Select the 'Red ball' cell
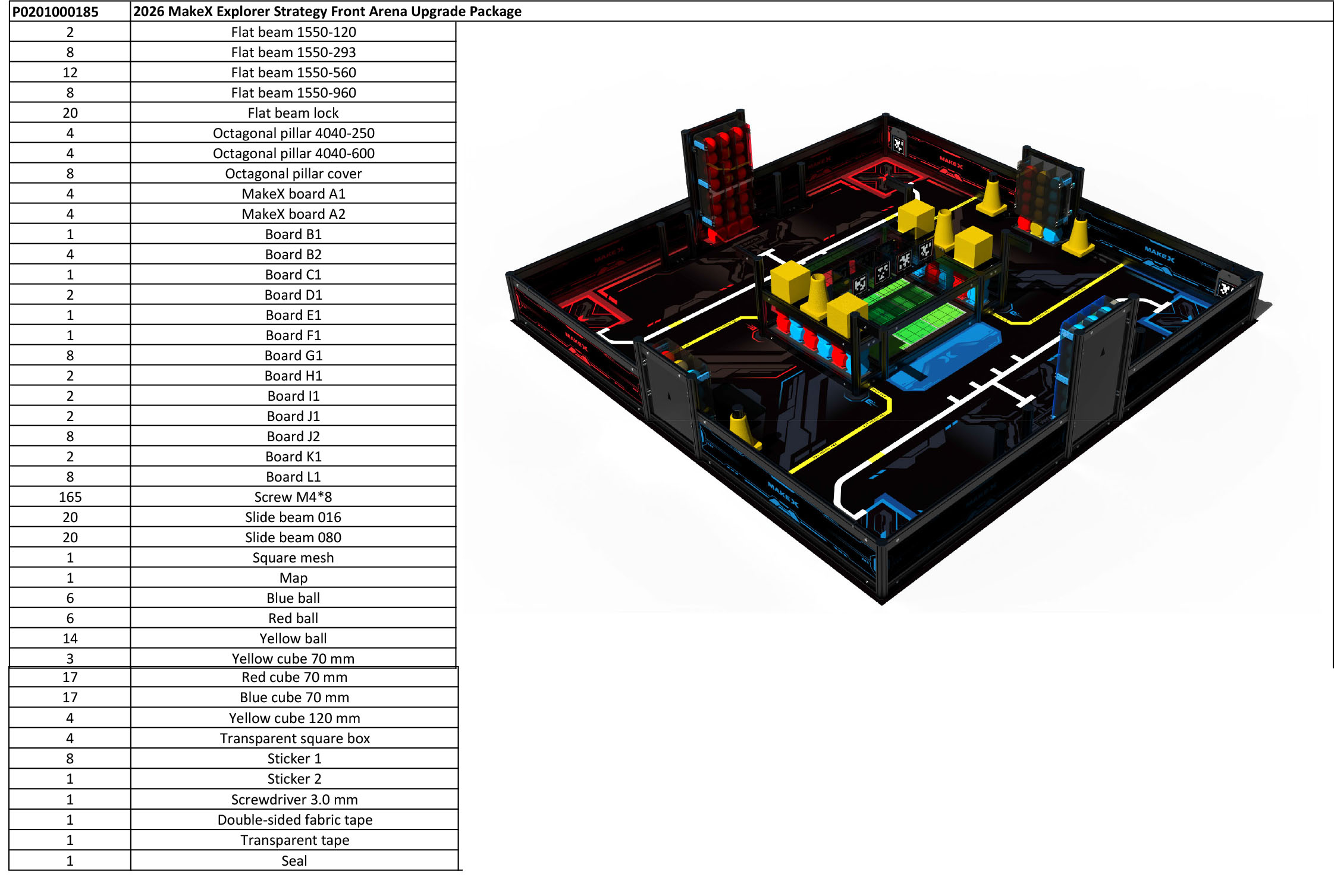The image size is (1334, 896). click(x=293, y=618)
